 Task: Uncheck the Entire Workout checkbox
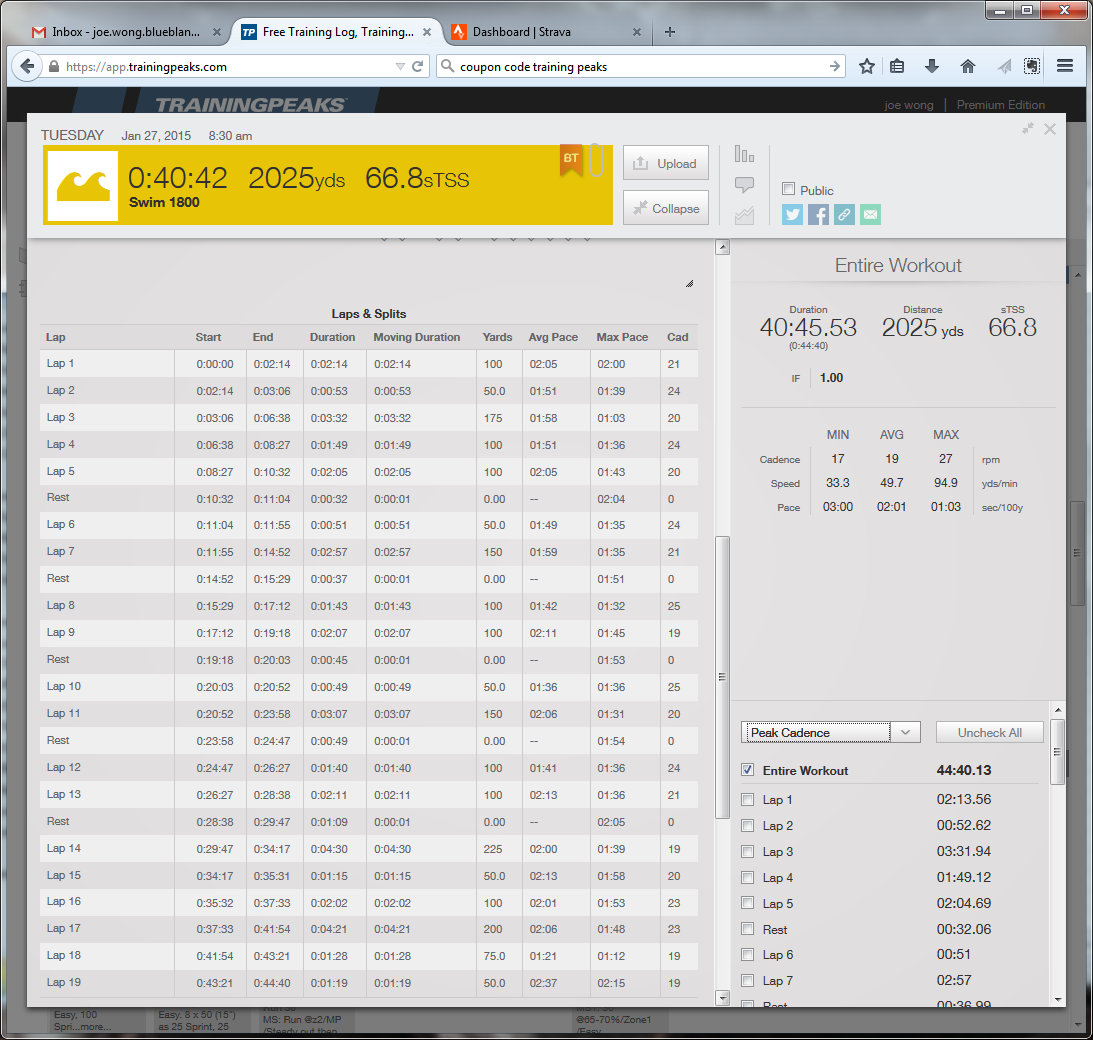pos(748,770)
